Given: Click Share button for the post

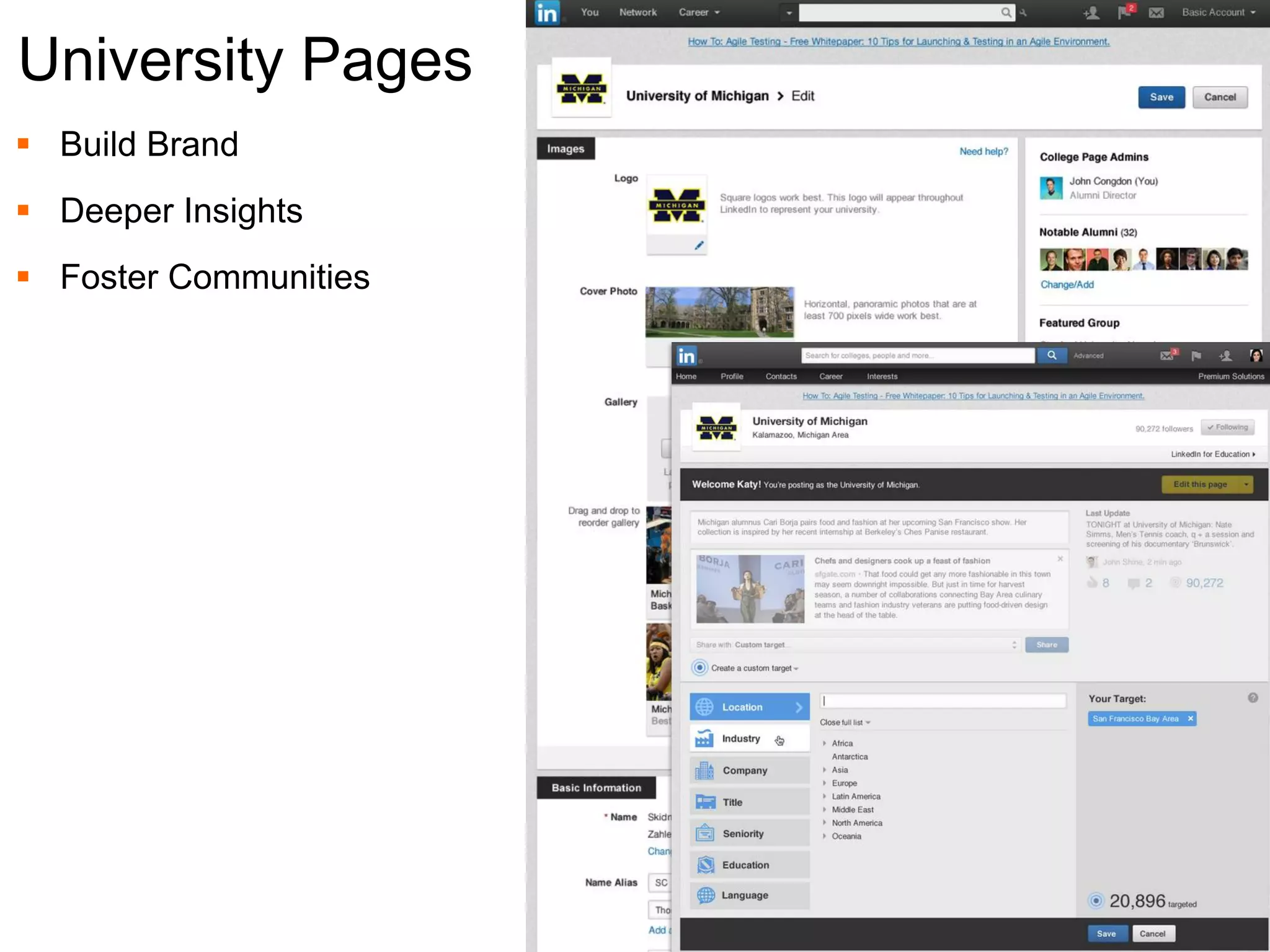Looking at the screenshot, I should click(1047, 645).
